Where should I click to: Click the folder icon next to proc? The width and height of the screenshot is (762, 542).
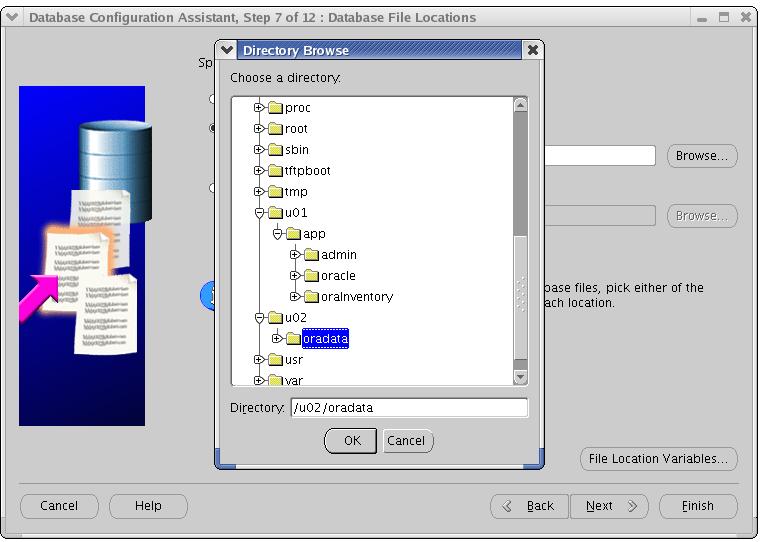coord(275,108)
